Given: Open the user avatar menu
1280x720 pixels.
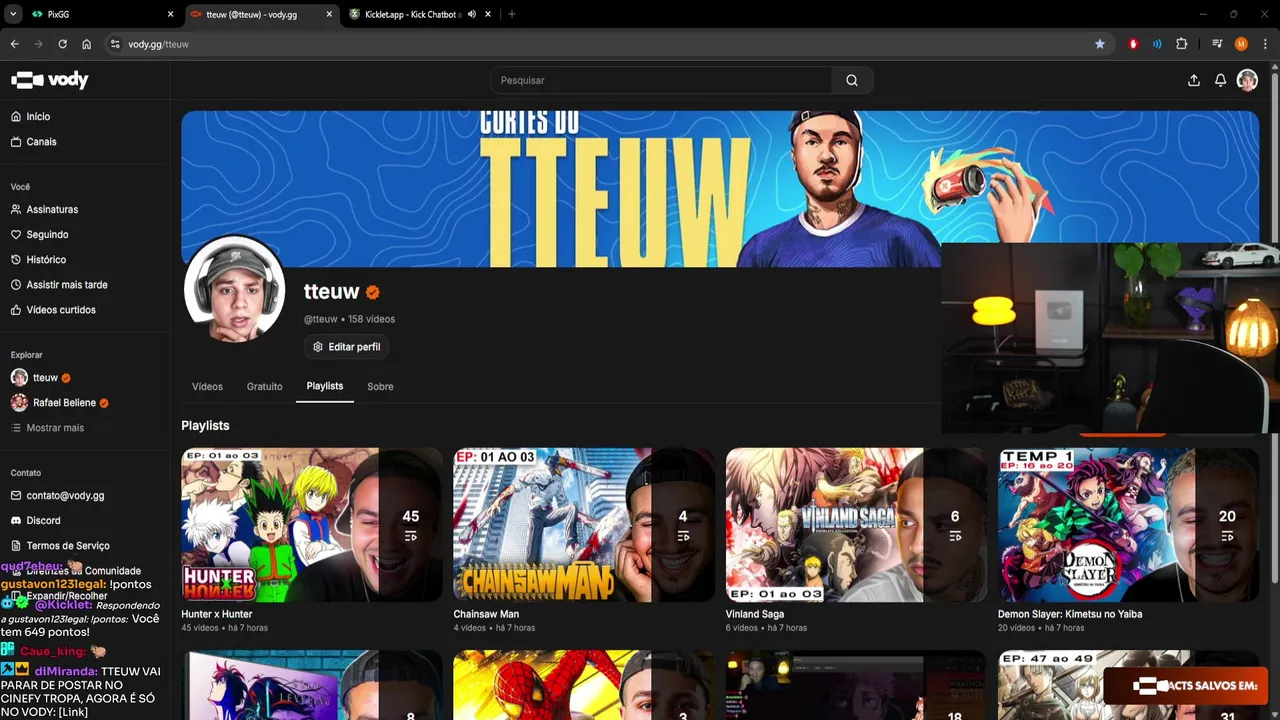Looking at the screenshot, I should coord(1247,80).
